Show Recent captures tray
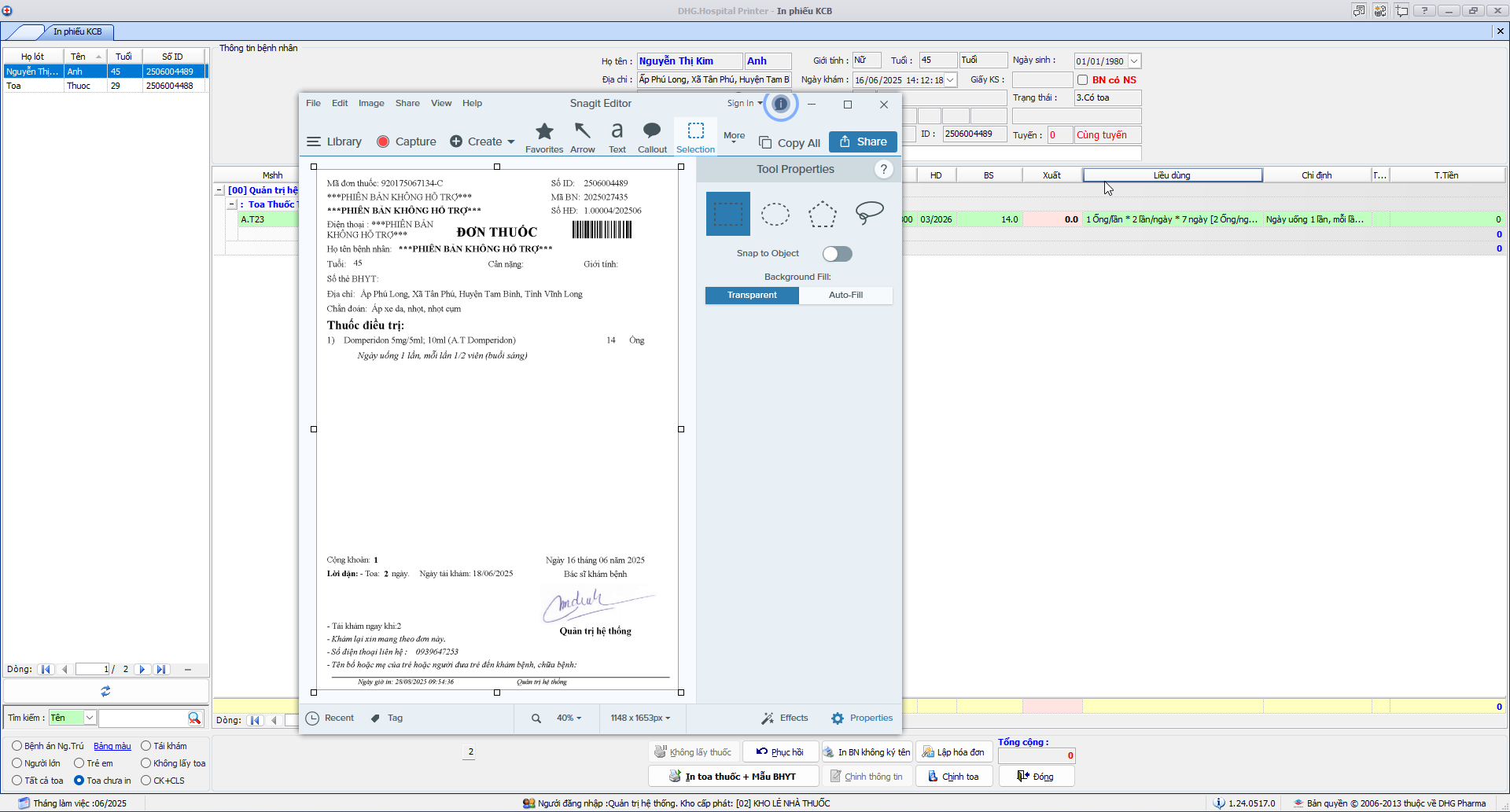The width and height of the screenshot is (1510, 812). tap(330, 718)
